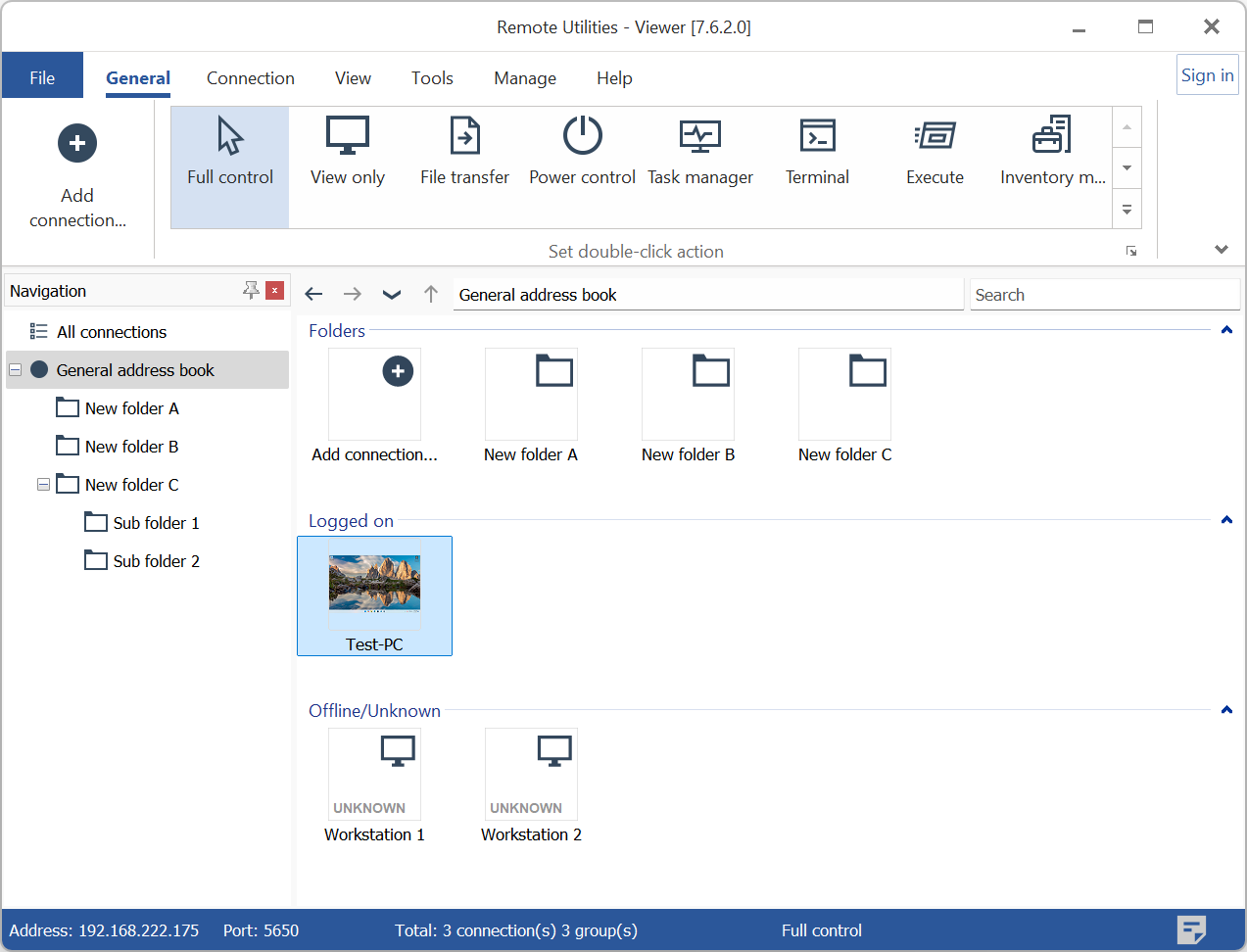1247x952 pixels.
Task: Click Add connection in the ribbon
Action: tap(77, 176)
